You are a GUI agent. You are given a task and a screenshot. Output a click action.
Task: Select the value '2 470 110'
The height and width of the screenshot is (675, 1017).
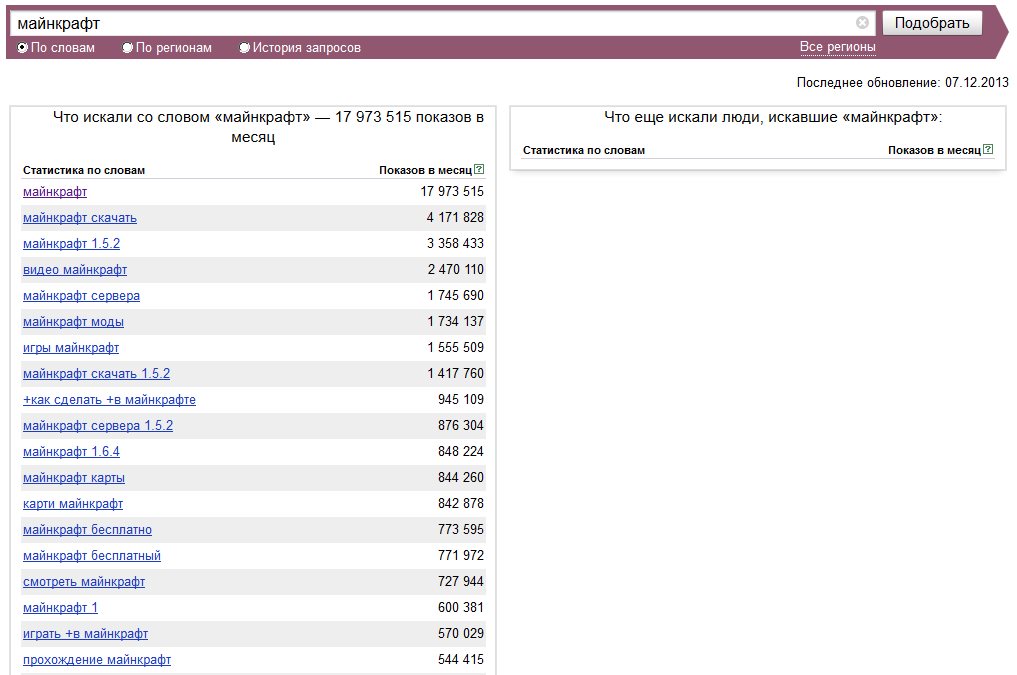tap(455, 269)
